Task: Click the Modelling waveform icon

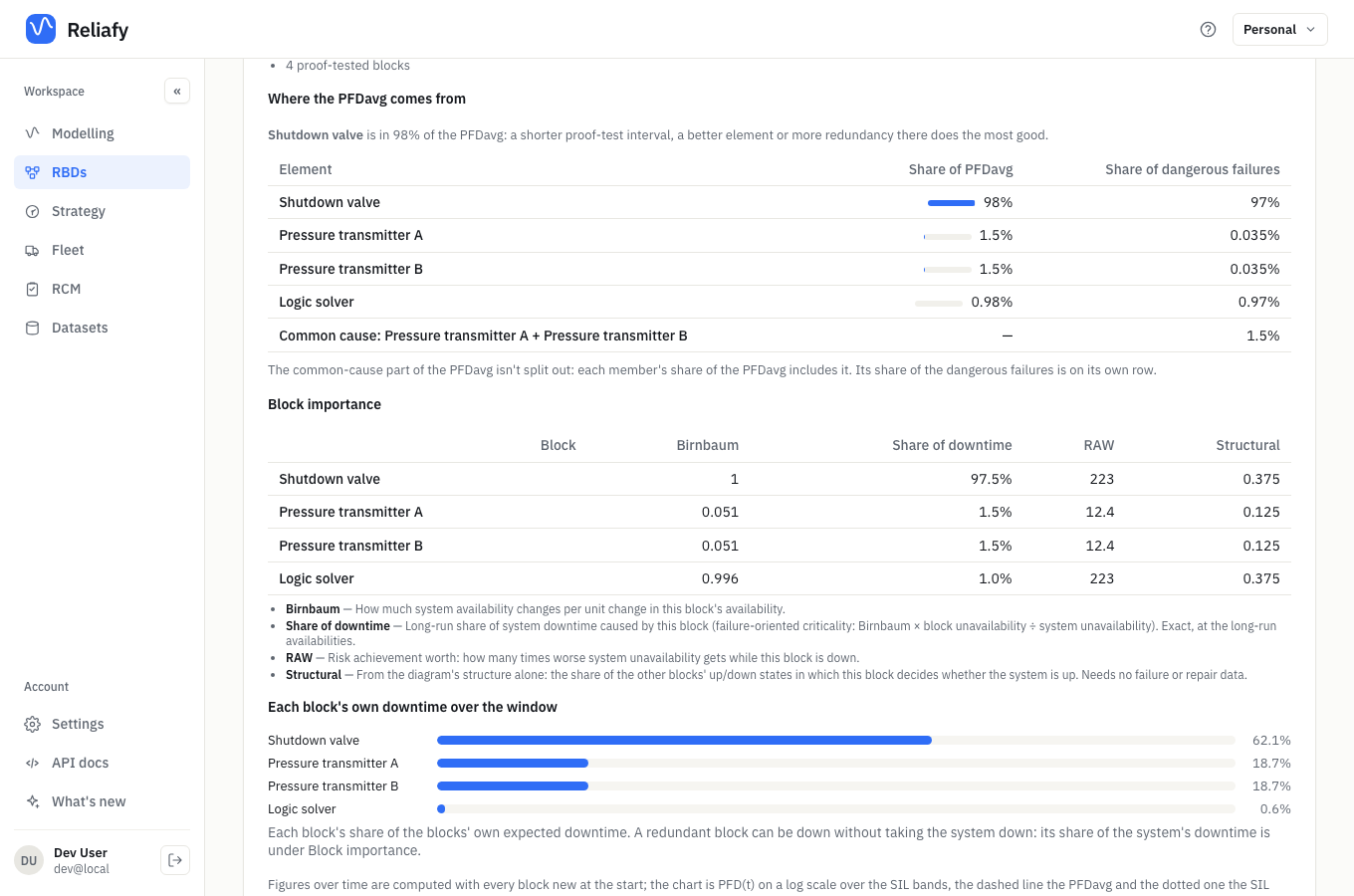Action: point(32,133)
